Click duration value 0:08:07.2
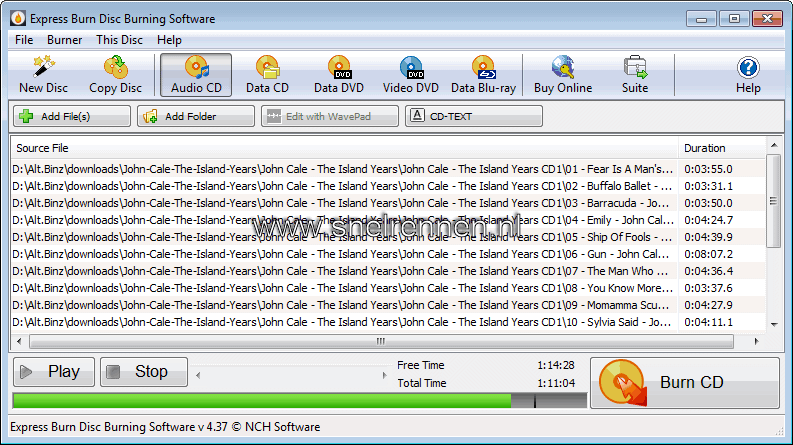The image size is (793, 445). pyautogui.click(x=708, y=254)
